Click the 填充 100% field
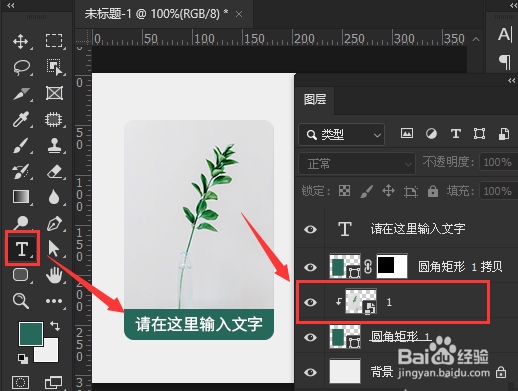Image resolution: width=518 pixels, height=391 pixels. pos(498,191)
